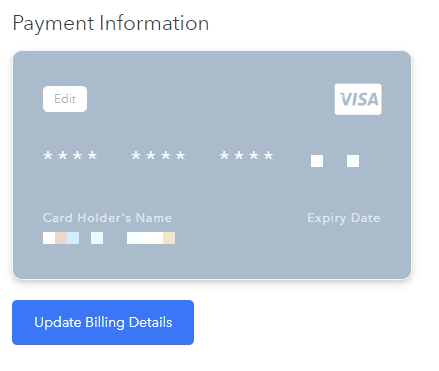
Task: Select the first masked card number group
Action: (70, 155)
